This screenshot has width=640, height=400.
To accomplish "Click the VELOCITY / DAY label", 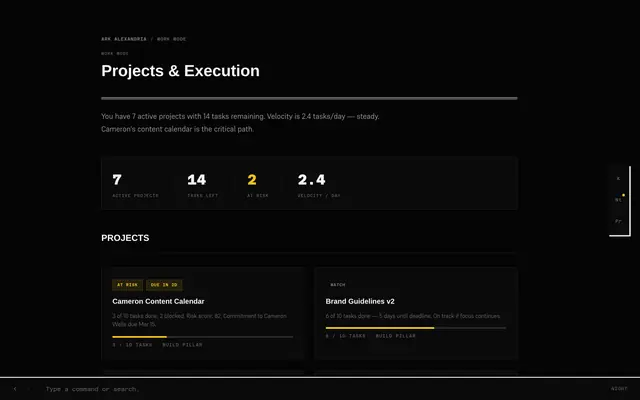I will (x=319, y=196).
